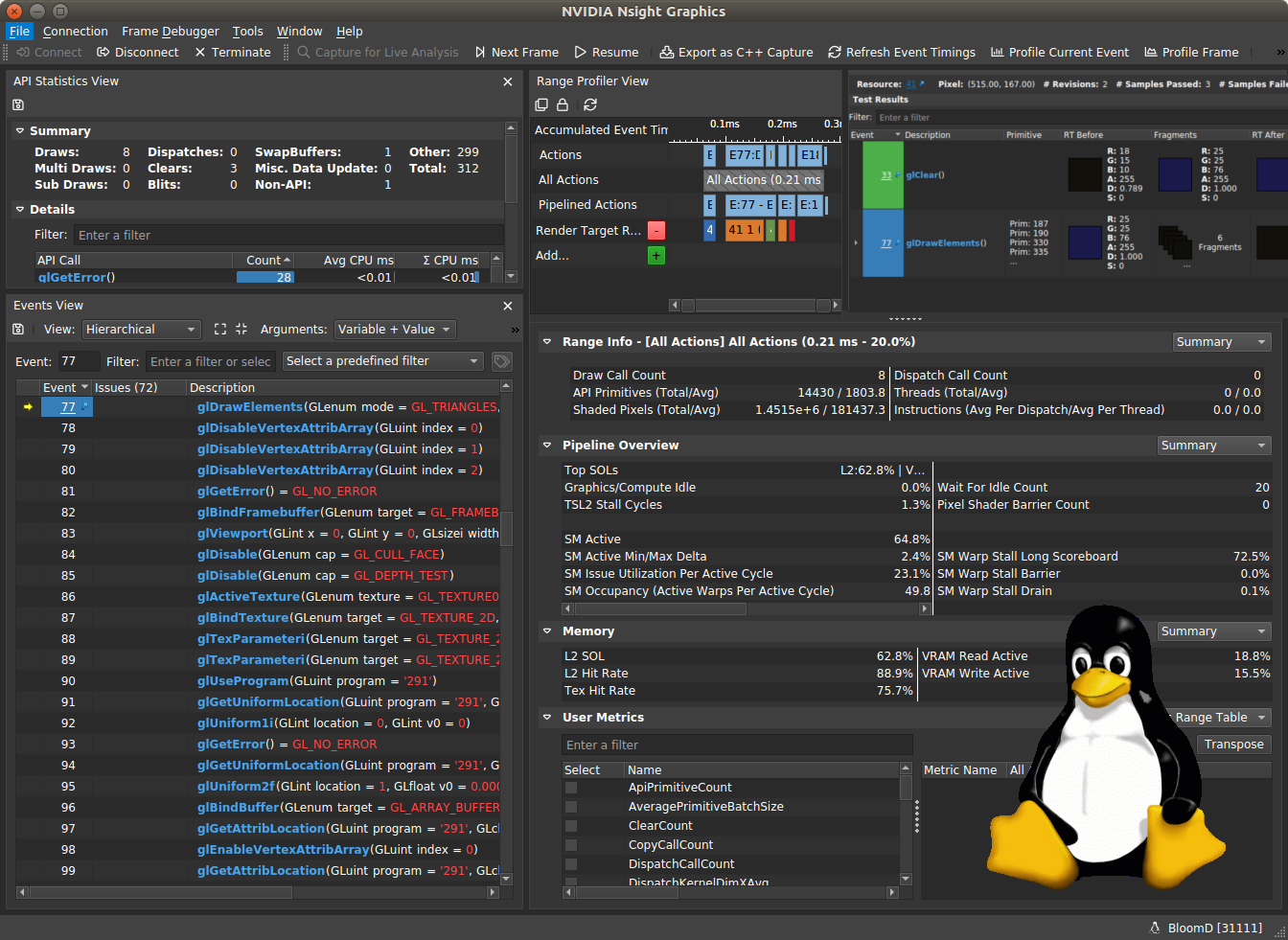Focus the Event number field showing 77
Screen dimensions: 1288x940
pos(79,361)
